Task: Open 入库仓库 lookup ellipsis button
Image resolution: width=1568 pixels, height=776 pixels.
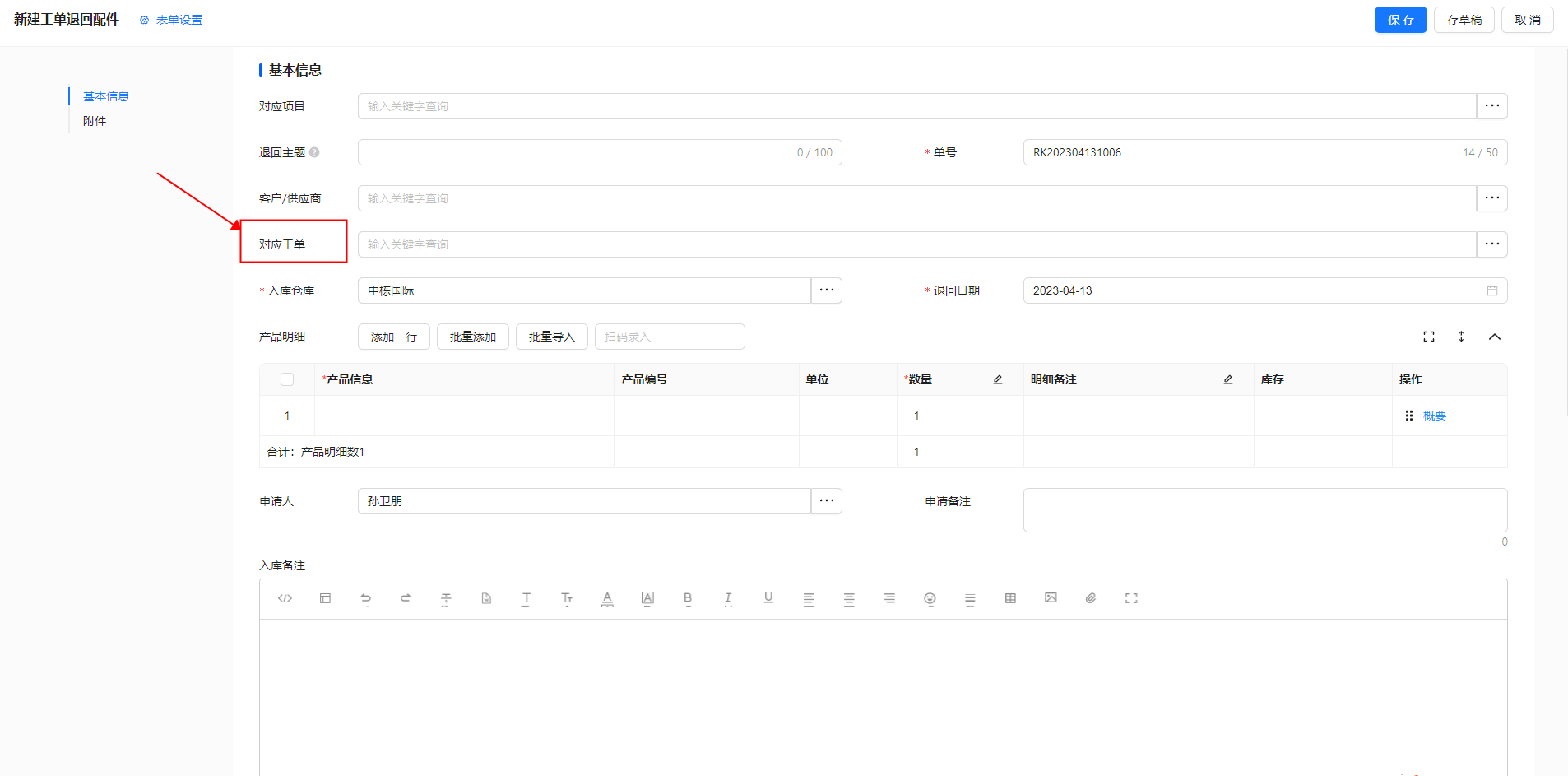Action: tap(827, 290)
